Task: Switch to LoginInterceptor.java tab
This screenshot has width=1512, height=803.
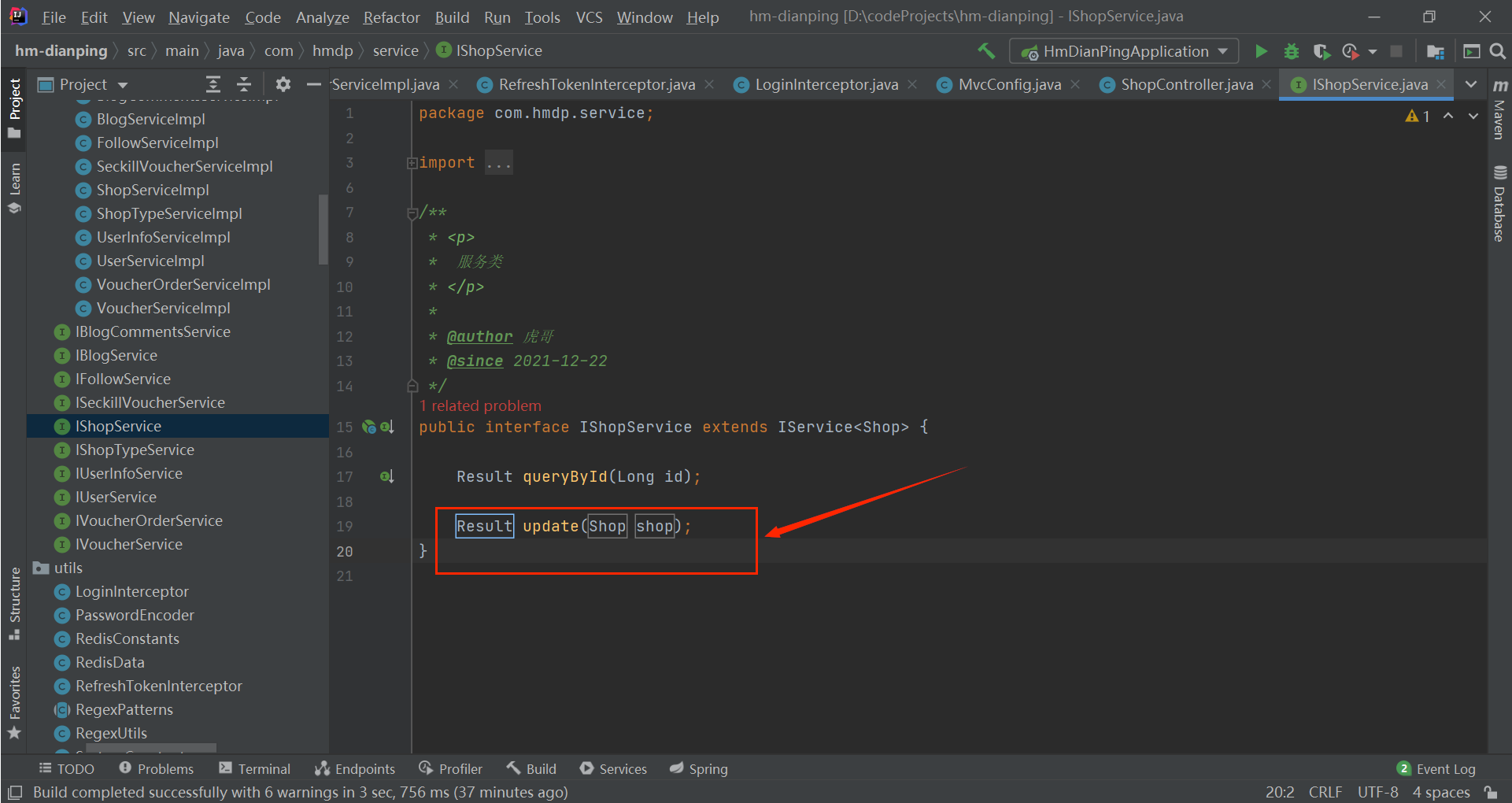Action: [x=826, y=84]
